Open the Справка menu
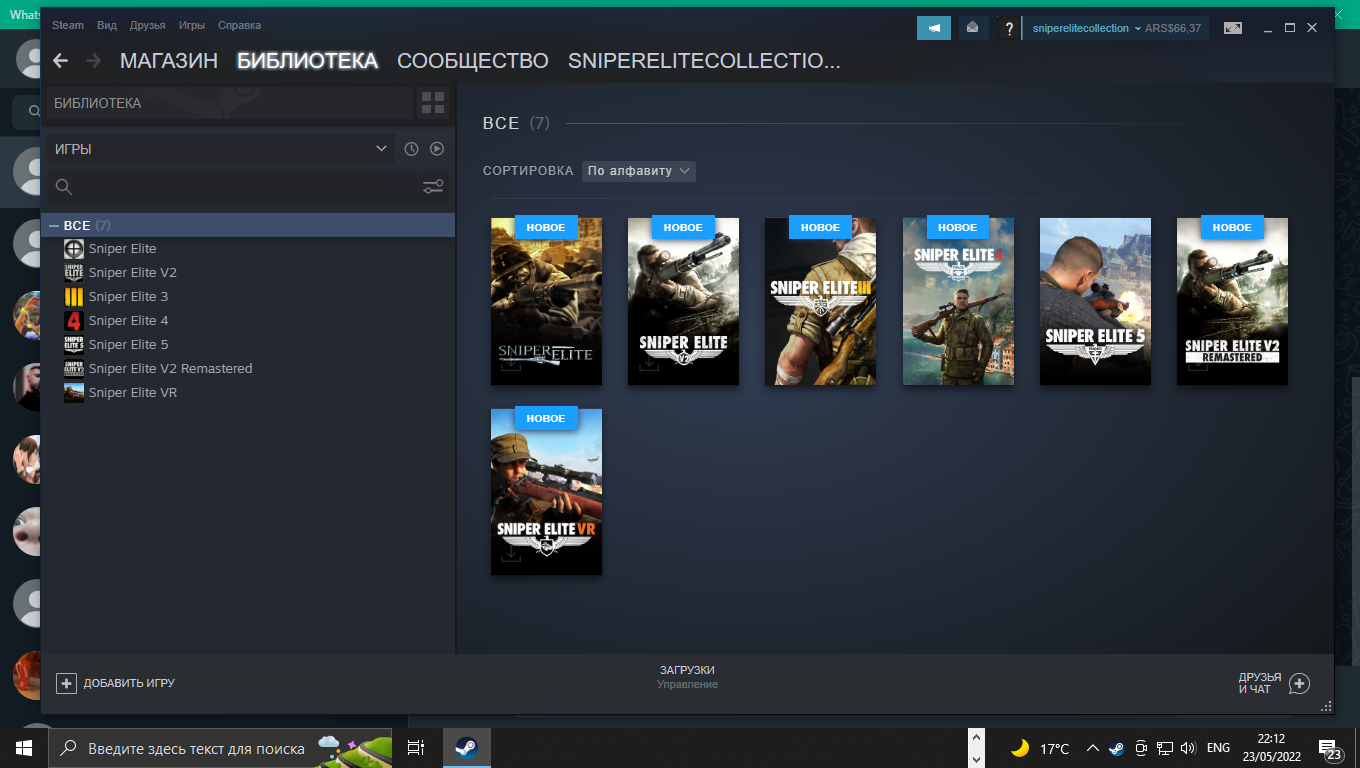Viewport: 1360px width, 768px height. tap(239, 25)
